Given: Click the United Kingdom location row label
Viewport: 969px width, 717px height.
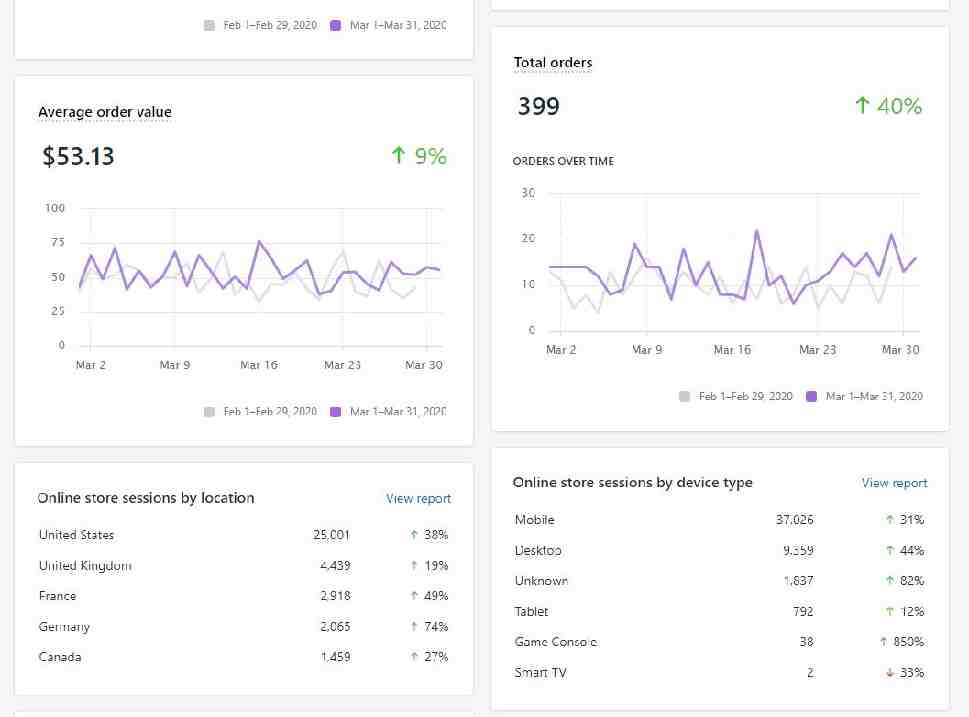Looking at the screenshot, I should click(x=85, y=566).
